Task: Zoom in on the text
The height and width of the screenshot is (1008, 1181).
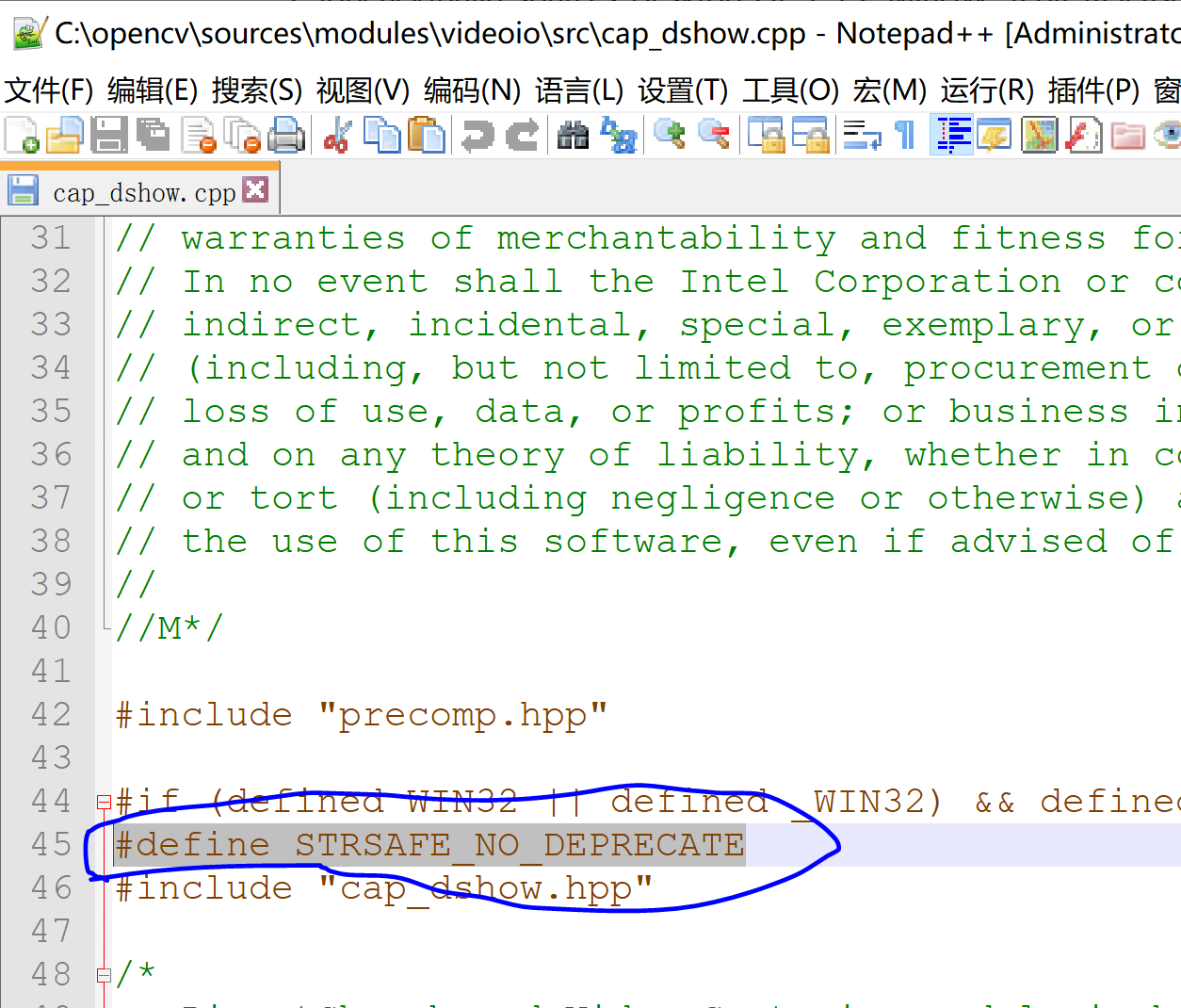Action: 670,135
